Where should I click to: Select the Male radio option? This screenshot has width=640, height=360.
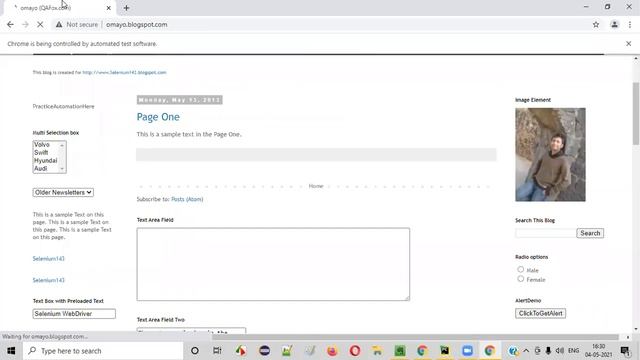coord(520,269)
